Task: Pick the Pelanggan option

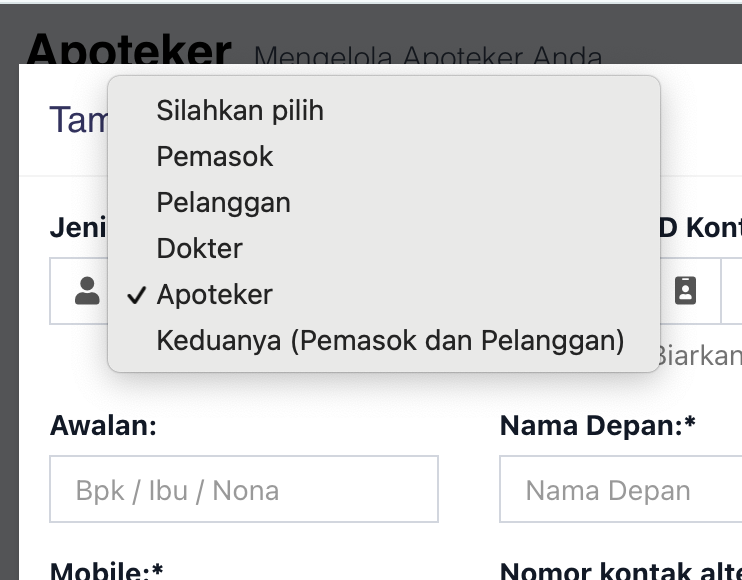Action: tap(223, 202)
